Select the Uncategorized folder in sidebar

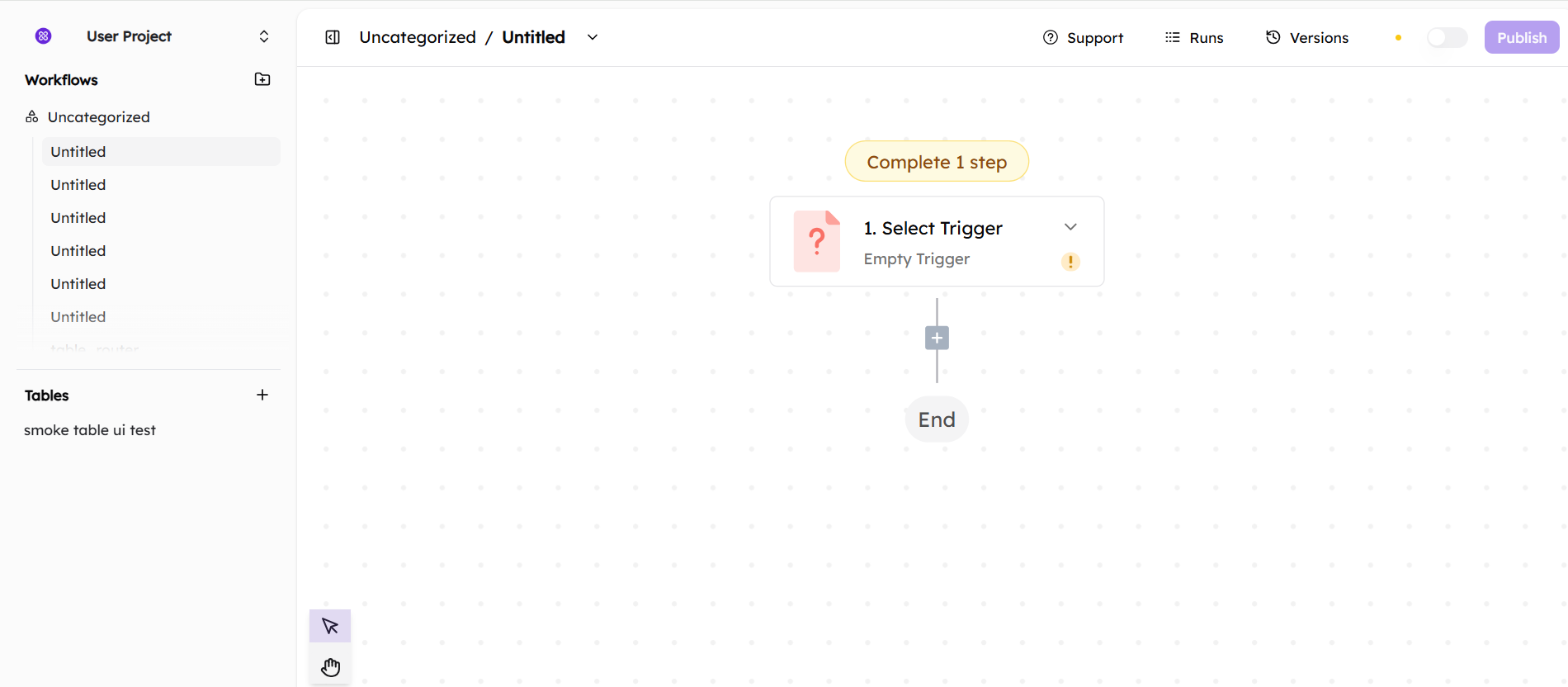(x=98, y=117)
